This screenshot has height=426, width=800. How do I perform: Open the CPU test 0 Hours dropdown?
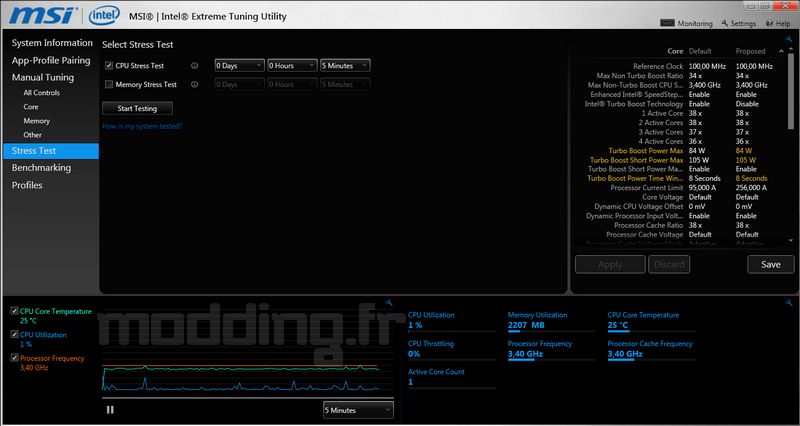click(x=292, y=66)
